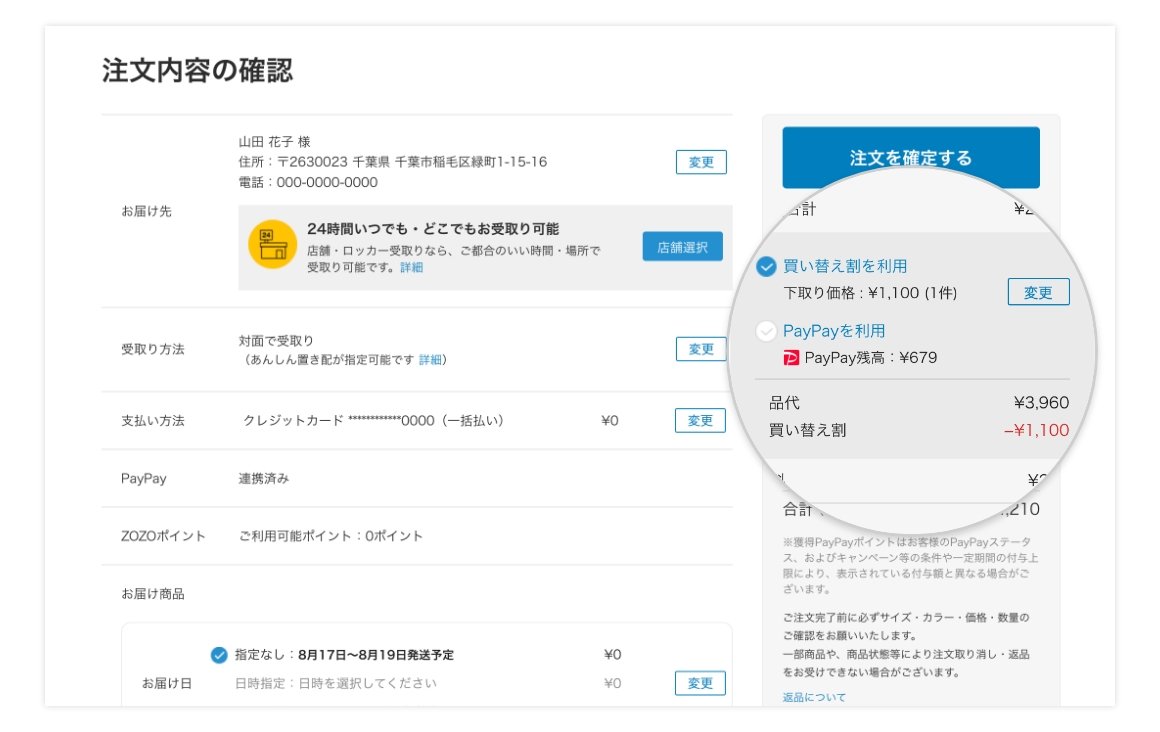Change the 支払い方法 credit card
Image resolution: width=1160 pixels, height=732 pixels.
click(700, 420)
